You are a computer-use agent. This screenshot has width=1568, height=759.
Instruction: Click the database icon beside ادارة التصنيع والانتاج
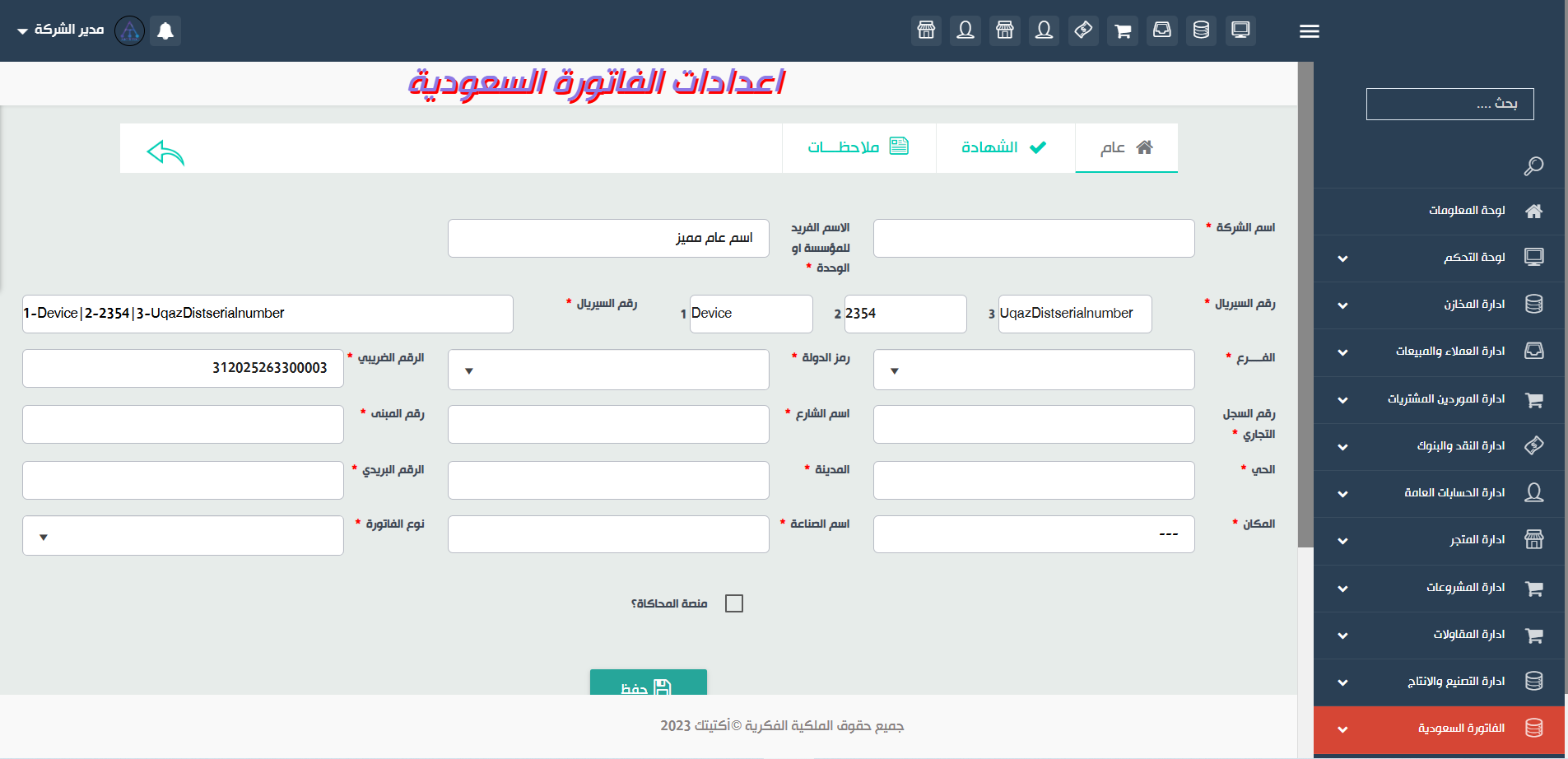(x=1533, y=681)
